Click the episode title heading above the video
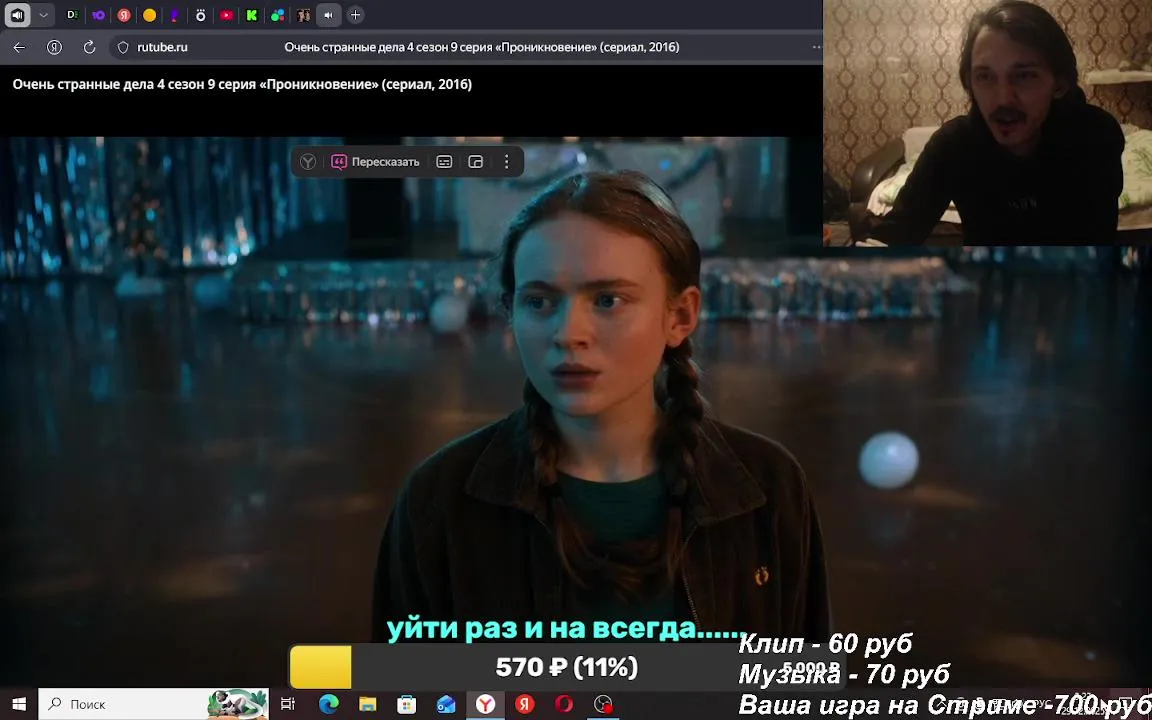Viewport: 1152px width, 720px height. (242, 84)
